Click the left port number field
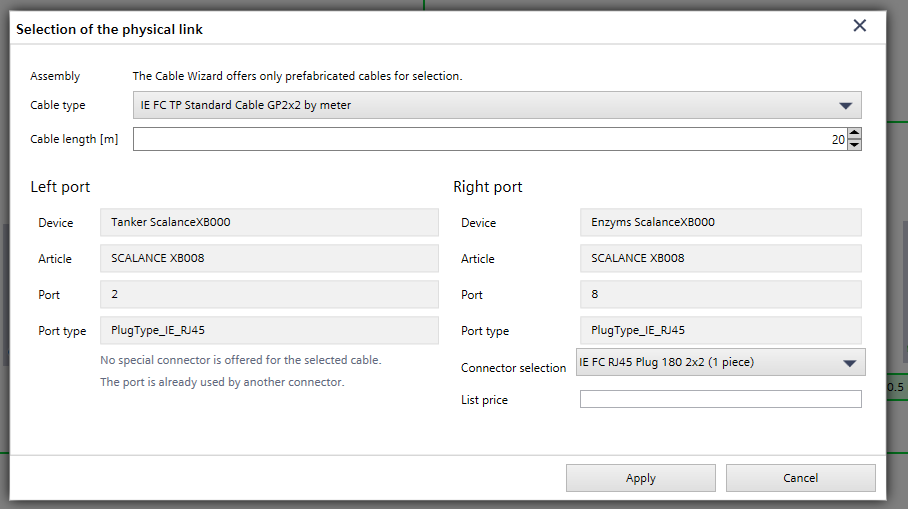Image resolution: width=908 pixels, height=509 pixels. click(269, 294)
